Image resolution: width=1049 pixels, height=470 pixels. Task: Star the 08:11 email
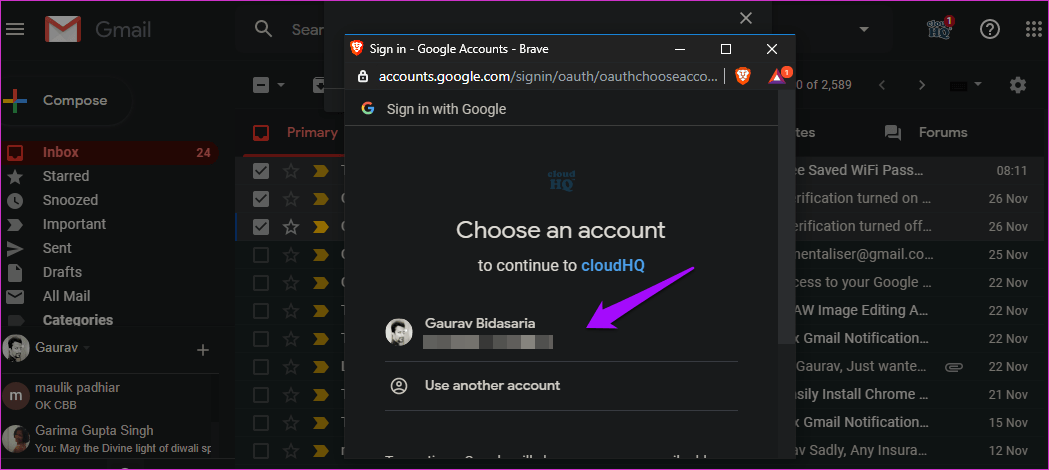pyautogui.click(x=290, y=171)
